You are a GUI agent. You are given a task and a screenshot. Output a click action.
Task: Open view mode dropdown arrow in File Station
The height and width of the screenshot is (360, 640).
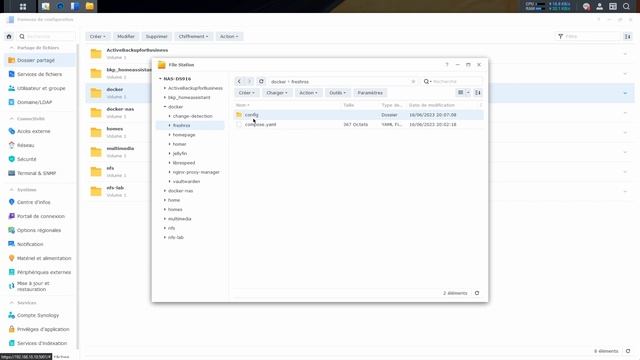tap(468, 93)
